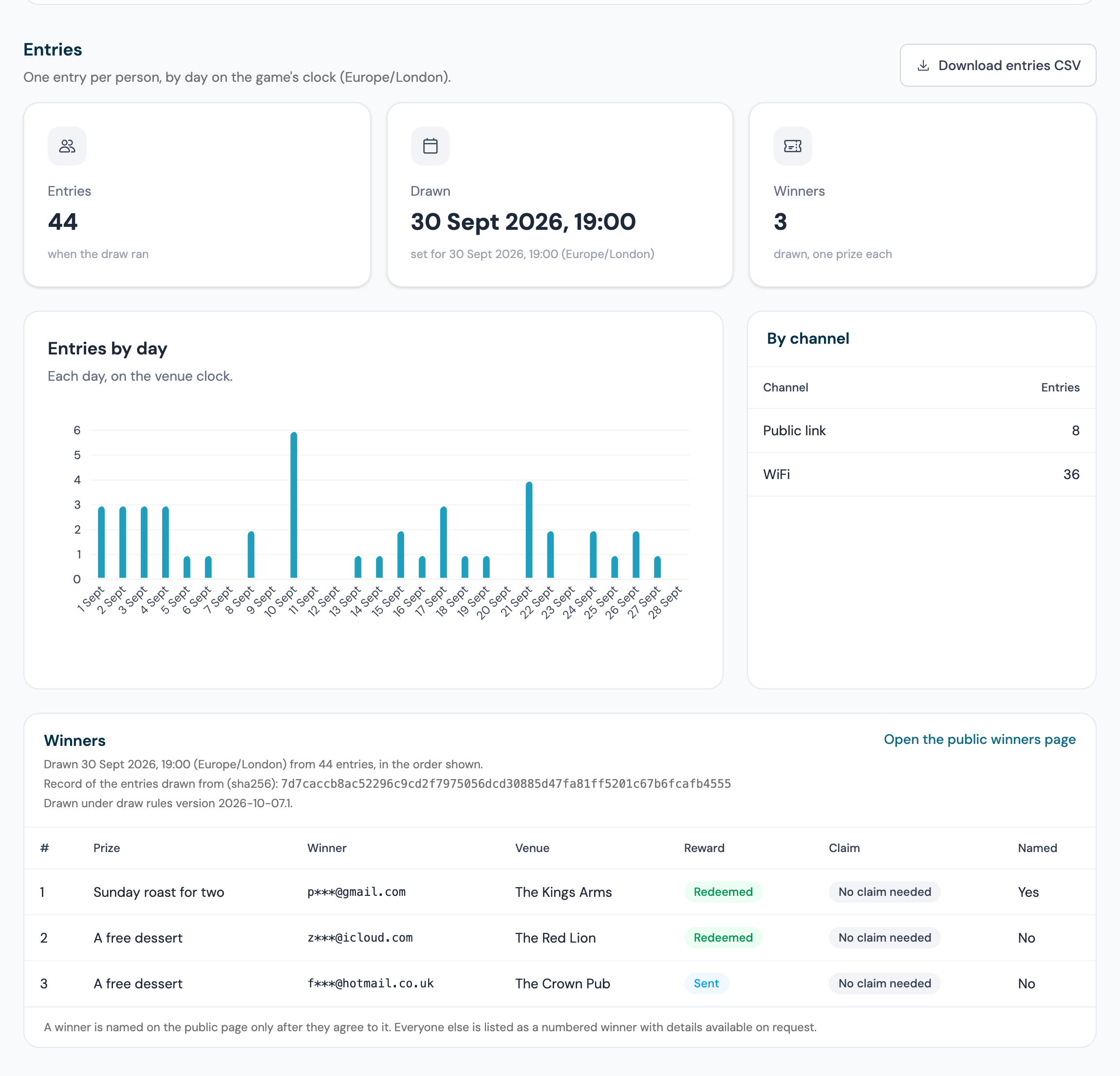Viewport: 1120px width, 1076px height.
Task: Click No claim needed for Crown Pub row
Action: 885,983
